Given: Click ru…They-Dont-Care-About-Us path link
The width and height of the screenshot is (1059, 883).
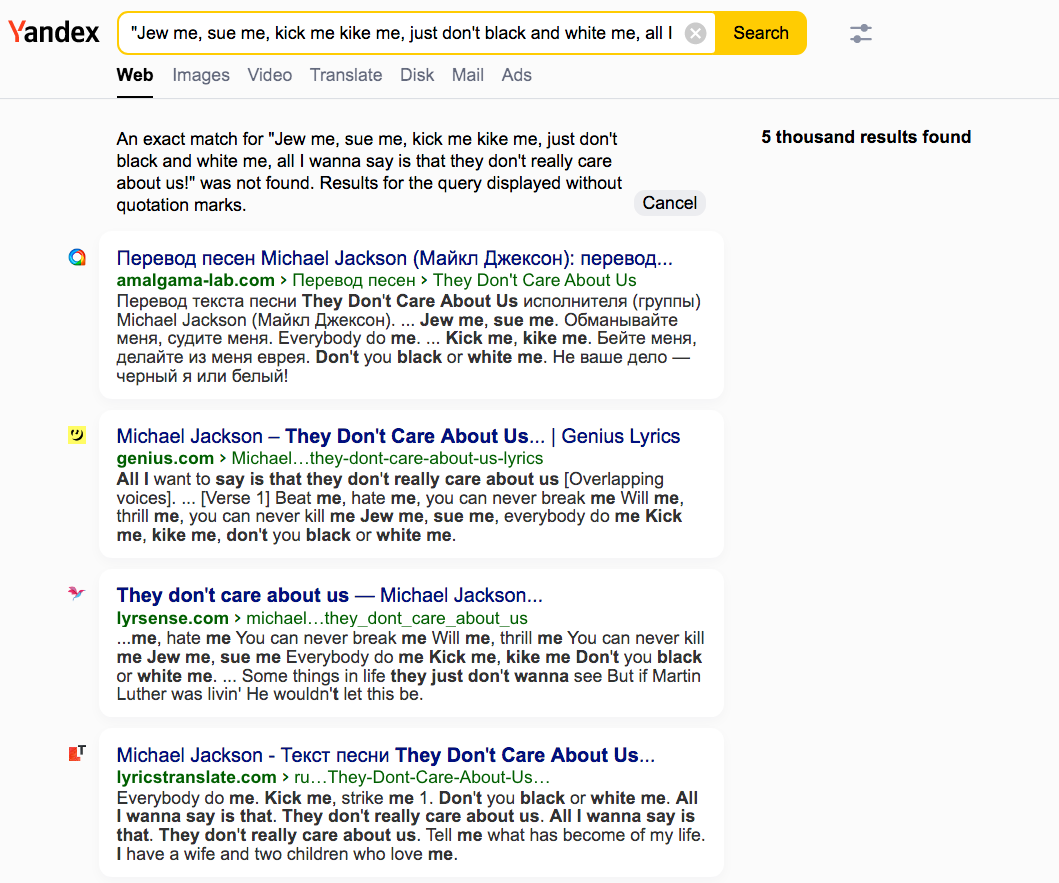Looking at the screenshot, I should (422, 777).
